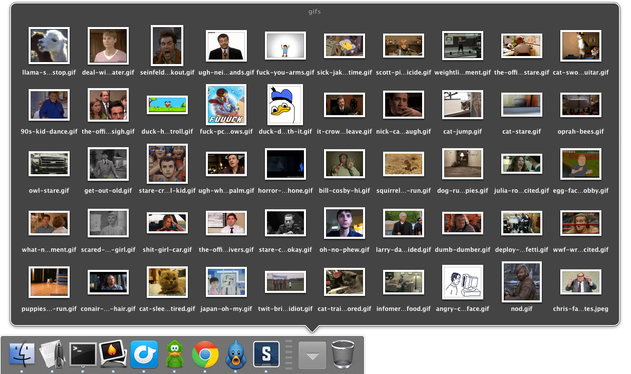Open duck-h...troll.gif thumbnail
The image size is (631, 374).
[167, 105]
